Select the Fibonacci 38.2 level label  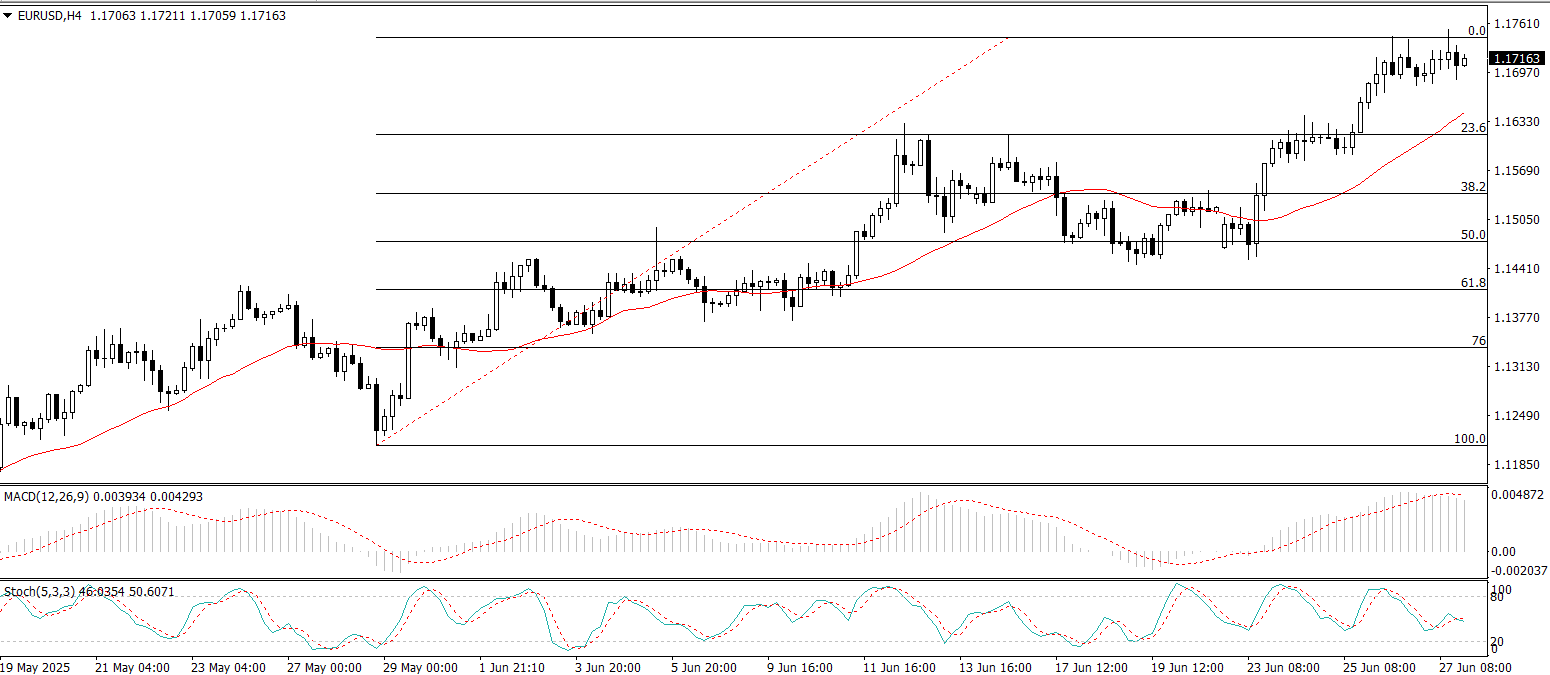point(1474,187)
